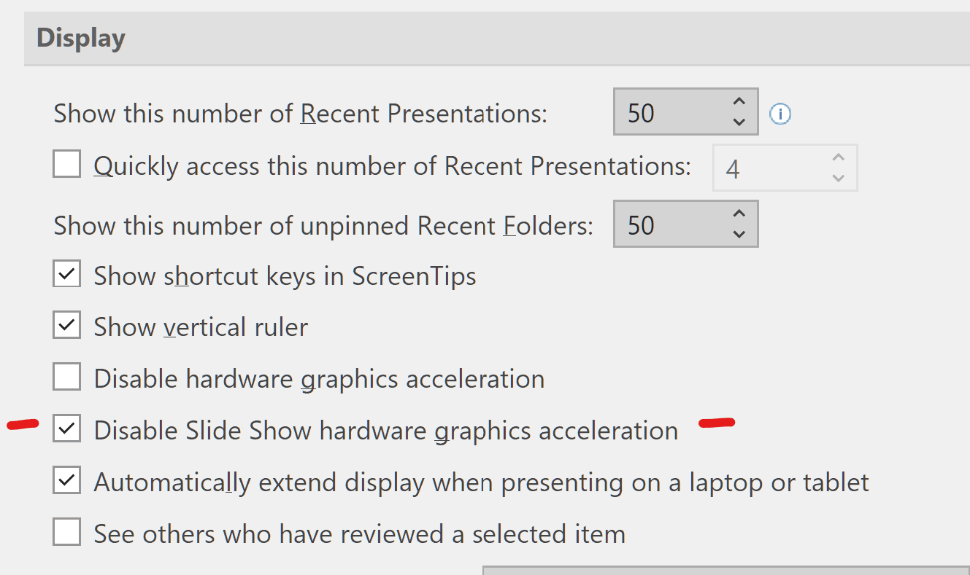Click the info icon beside Recent Presentations

(x=779, y=114)
